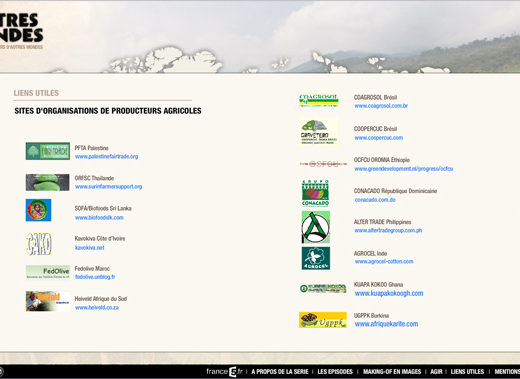Open the www.afriquekarite.com link

click(x=386, y=324)
